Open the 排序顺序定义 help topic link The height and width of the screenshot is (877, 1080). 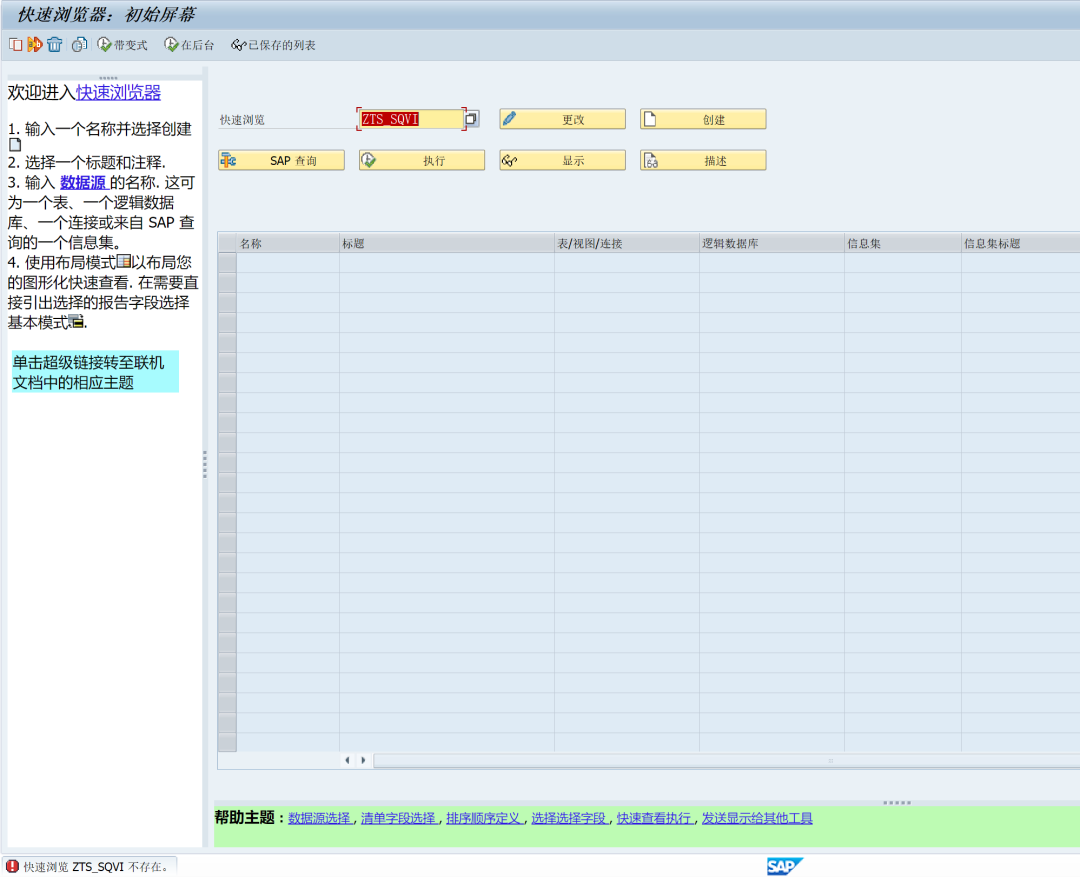[x=484, y=818]
